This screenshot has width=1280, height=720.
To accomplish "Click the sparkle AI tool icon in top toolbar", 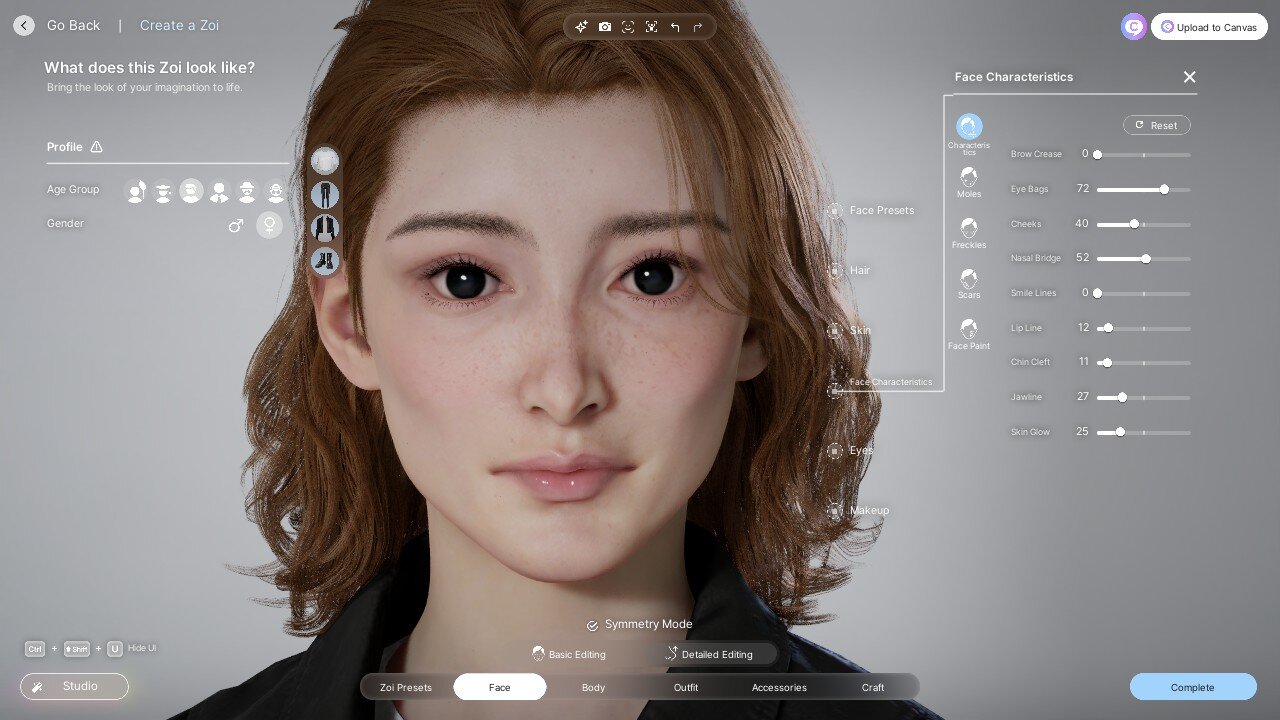I will click(x=581, y=27).
